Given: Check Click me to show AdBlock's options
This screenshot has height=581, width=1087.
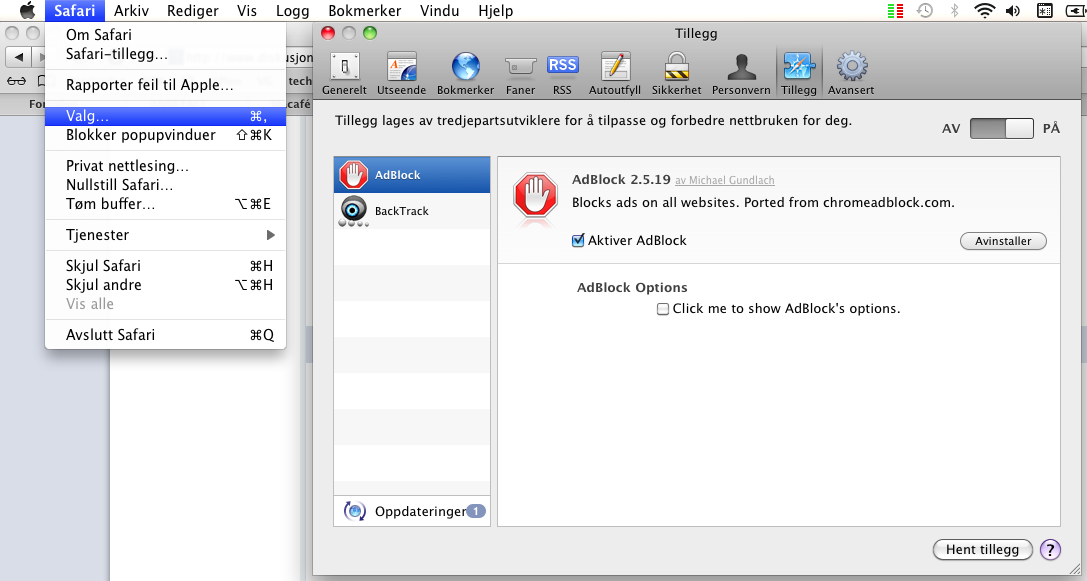Looking at the screenshot, I should (663, 309).
